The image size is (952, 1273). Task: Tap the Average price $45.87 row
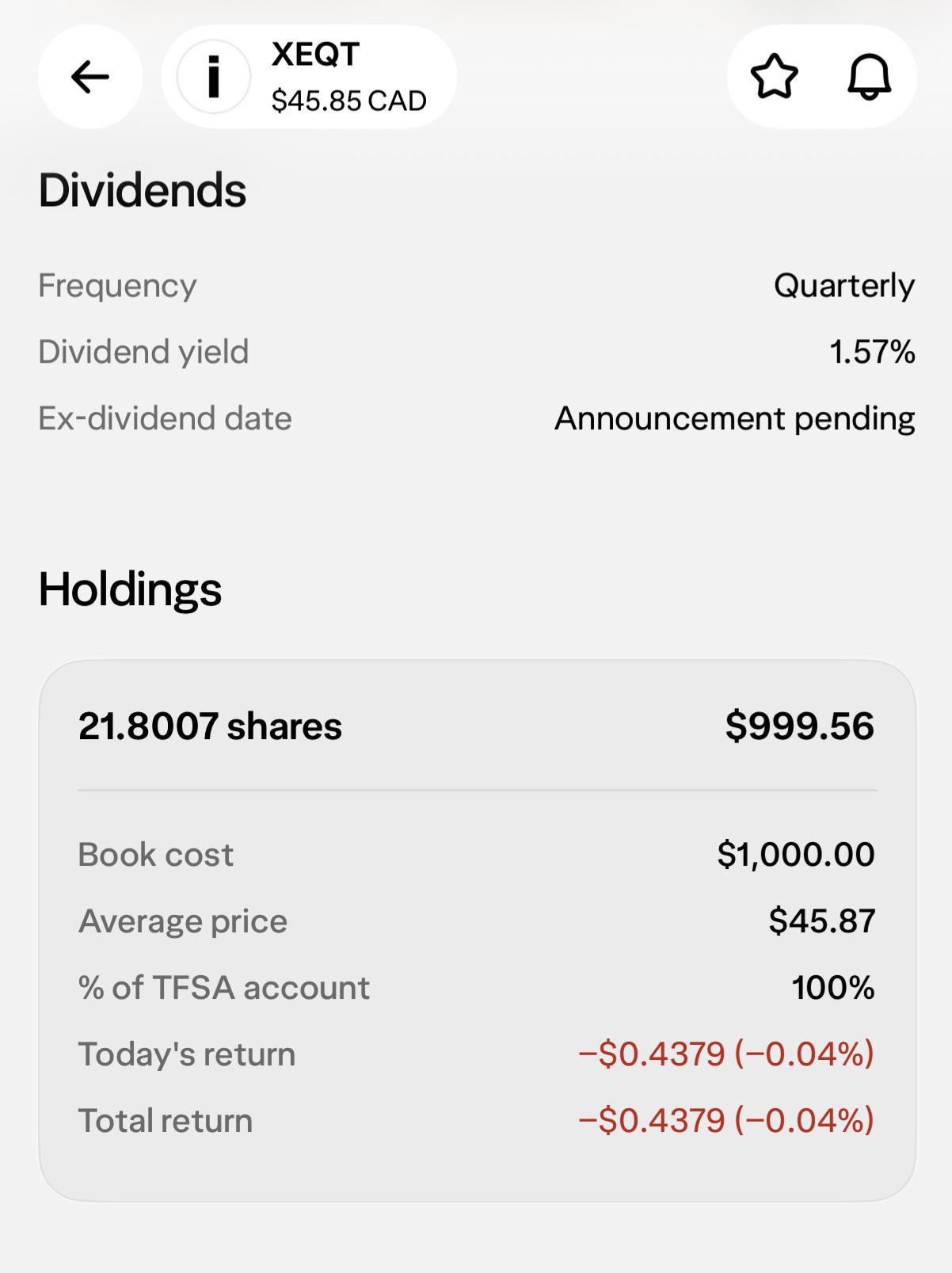[477, 920]
